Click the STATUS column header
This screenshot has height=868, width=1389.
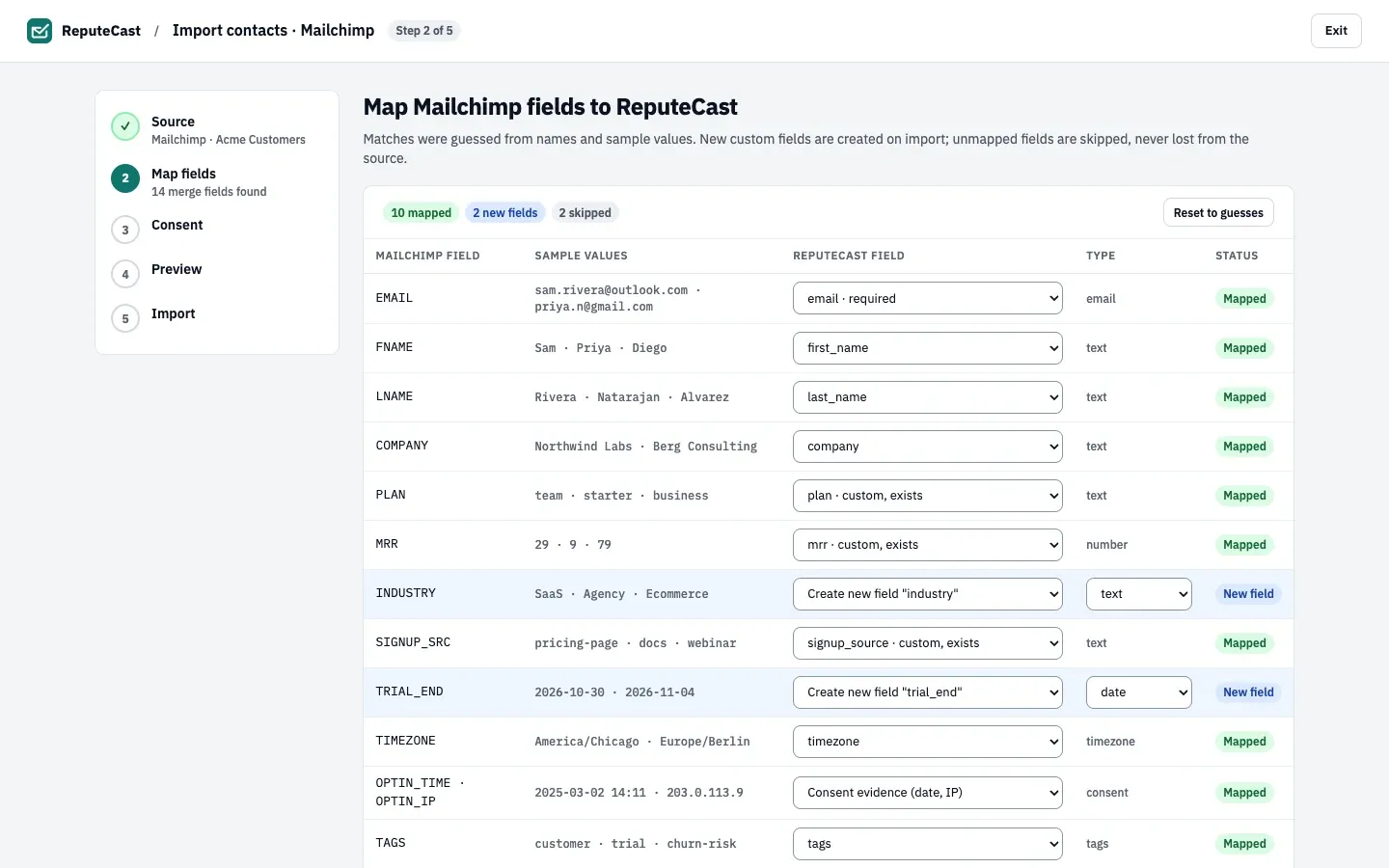[1237, 256]
